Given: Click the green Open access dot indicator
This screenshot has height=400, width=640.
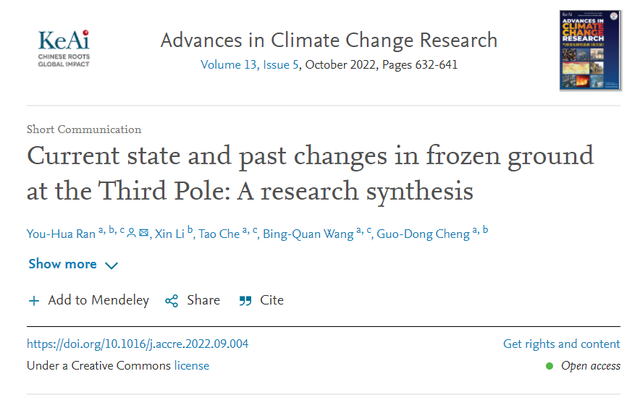Looking at the screenshot, I should tap(549, 366).
